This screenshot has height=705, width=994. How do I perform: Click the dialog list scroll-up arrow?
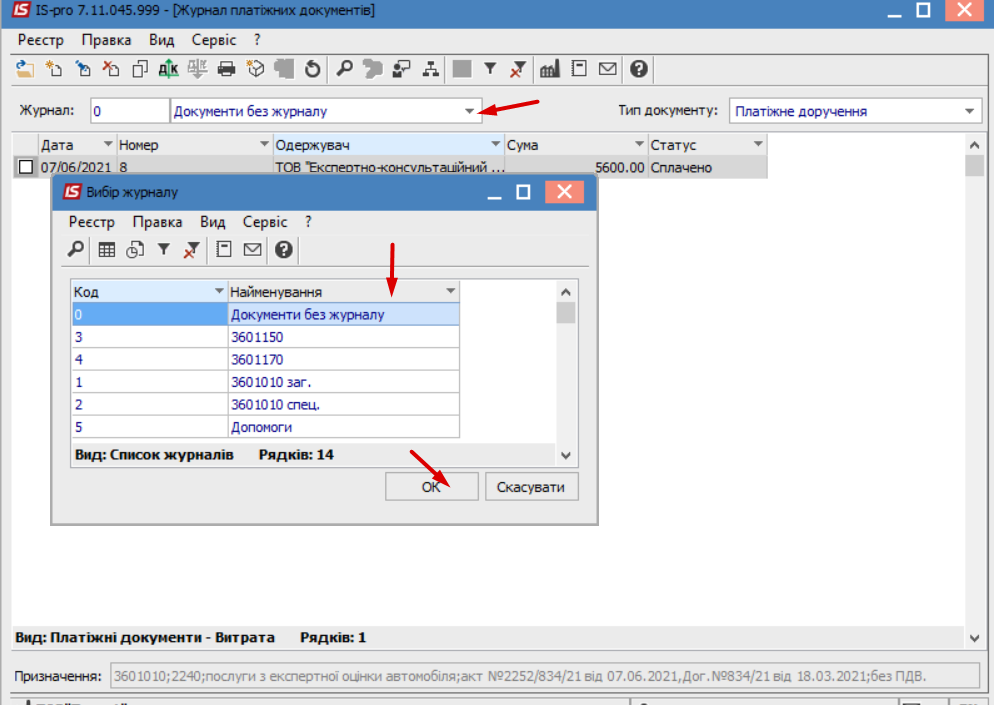coord(565,292)
